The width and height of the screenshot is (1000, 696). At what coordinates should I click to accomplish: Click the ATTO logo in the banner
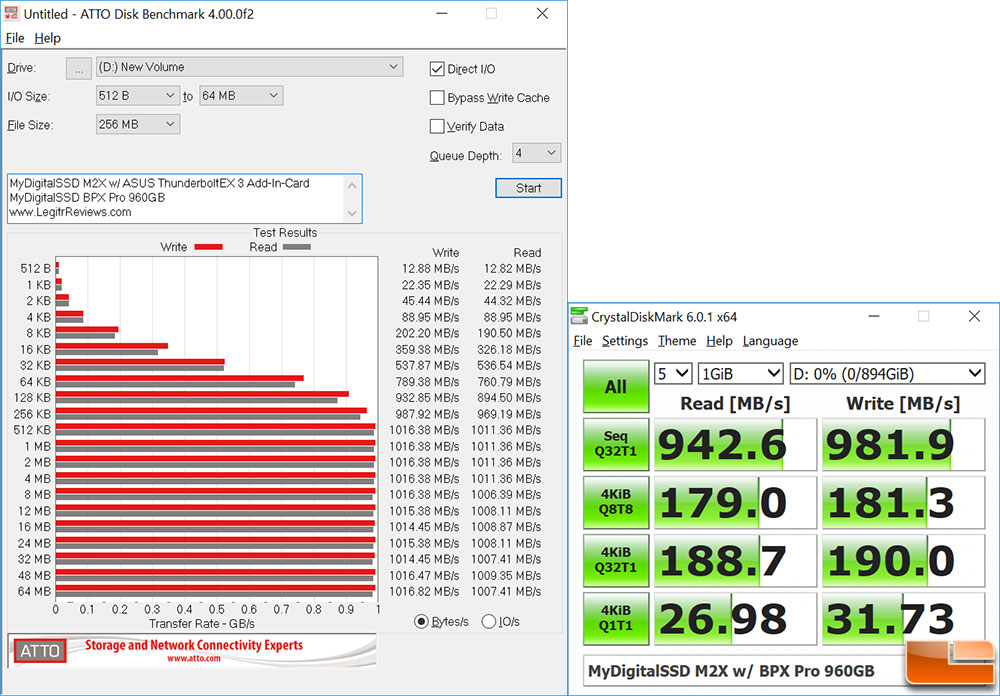pos(40,651)
